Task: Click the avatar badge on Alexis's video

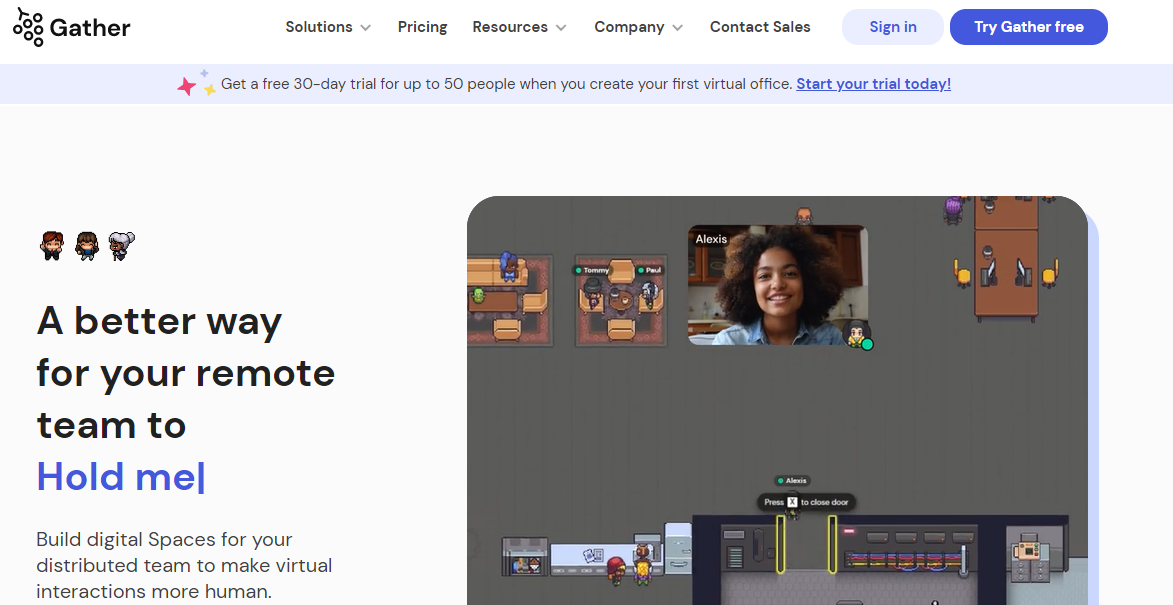Action: pos(857,334)
